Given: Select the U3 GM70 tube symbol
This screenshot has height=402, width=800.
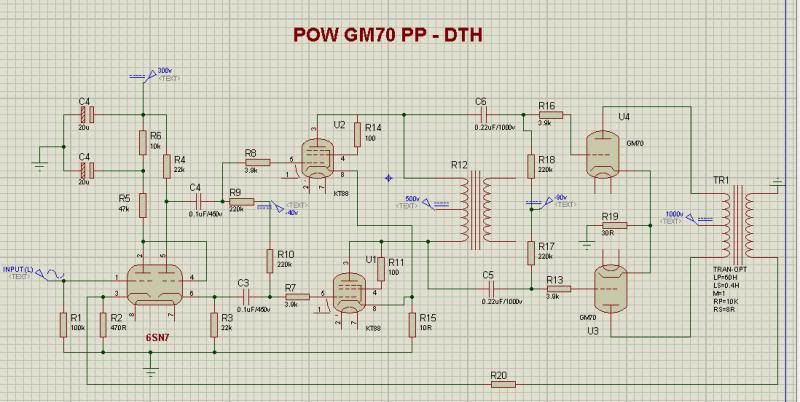Looking at the screenshot, I should point(611,291).
